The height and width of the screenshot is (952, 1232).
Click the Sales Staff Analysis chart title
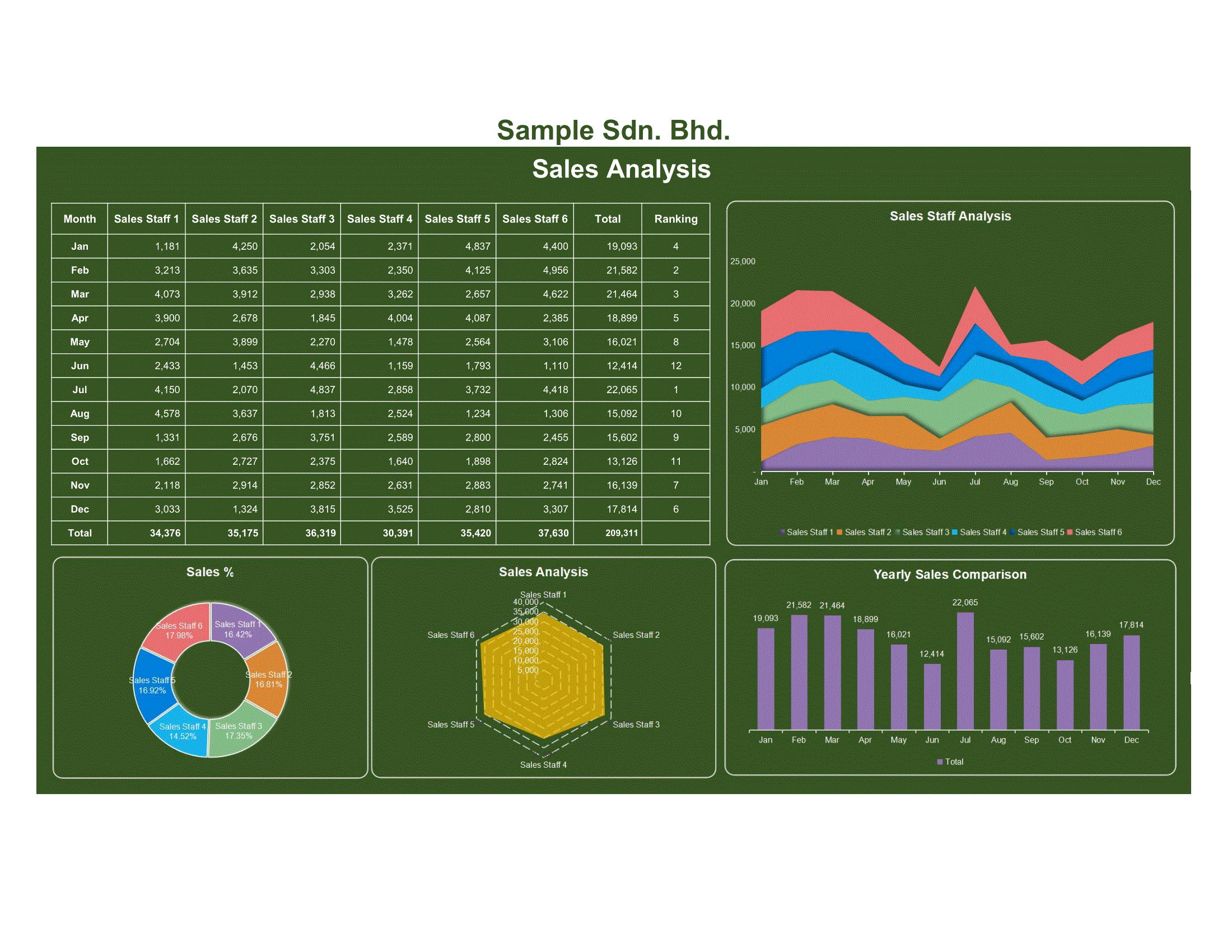(950, 216)
